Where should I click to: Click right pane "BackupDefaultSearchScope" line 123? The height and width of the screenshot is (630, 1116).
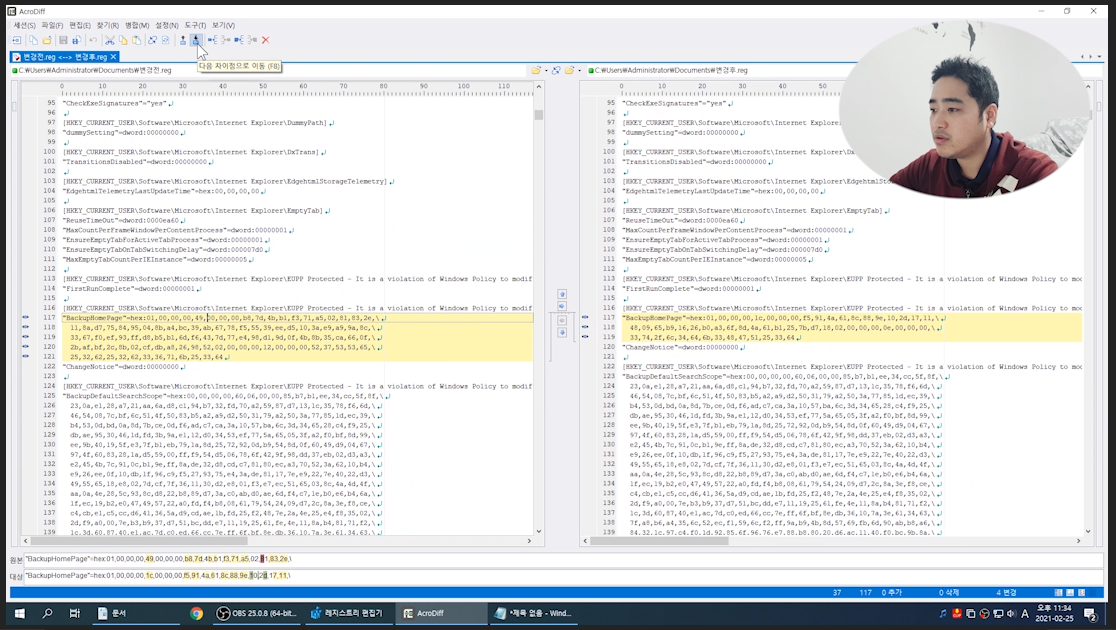tap(783, 377)
